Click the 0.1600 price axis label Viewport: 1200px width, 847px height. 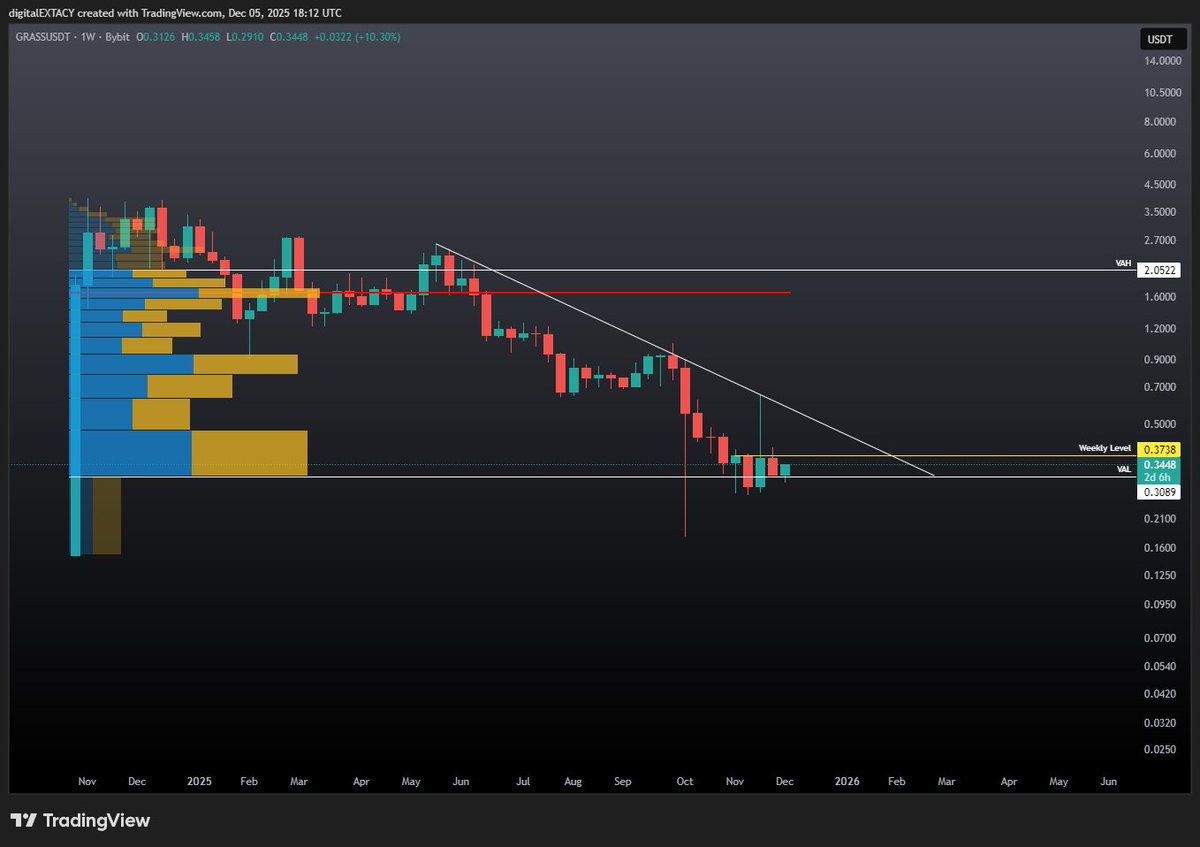click(x=1162, y=548)
